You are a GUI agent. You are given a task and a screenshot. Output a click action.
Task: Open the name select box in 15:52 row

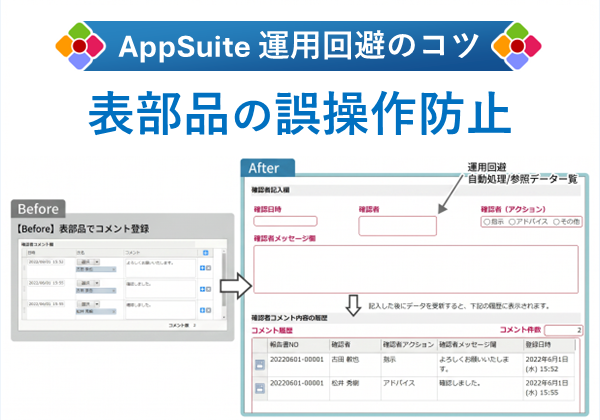pyautogui.click(x=96, y=269)
